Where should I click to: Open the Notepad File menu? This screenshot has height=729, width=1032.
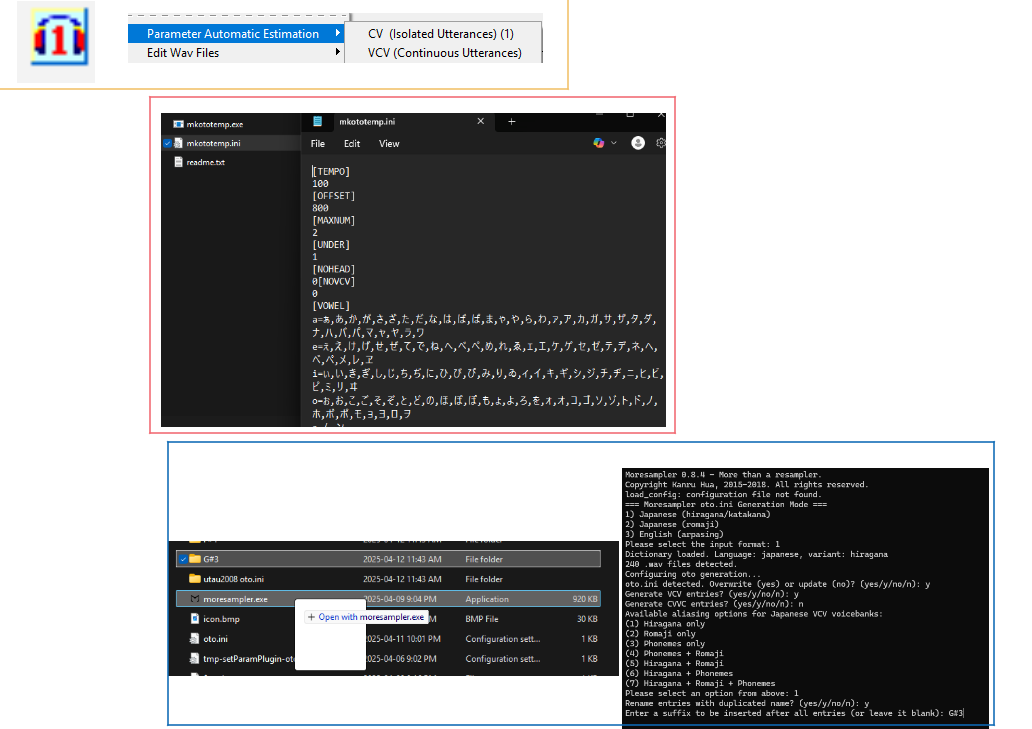tap(317, 143)
